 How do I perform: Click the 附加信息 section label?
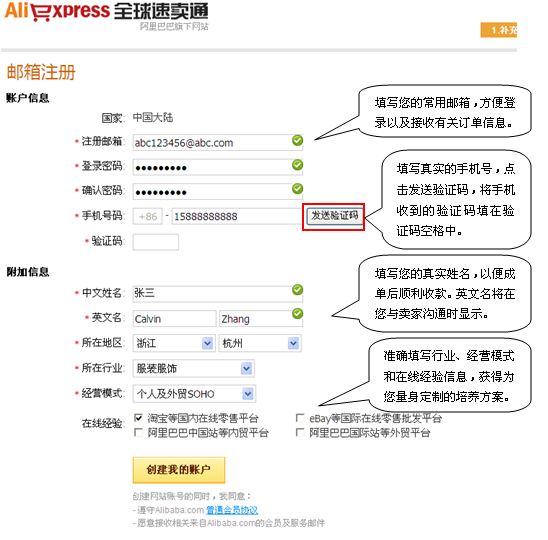pos(28,272)
